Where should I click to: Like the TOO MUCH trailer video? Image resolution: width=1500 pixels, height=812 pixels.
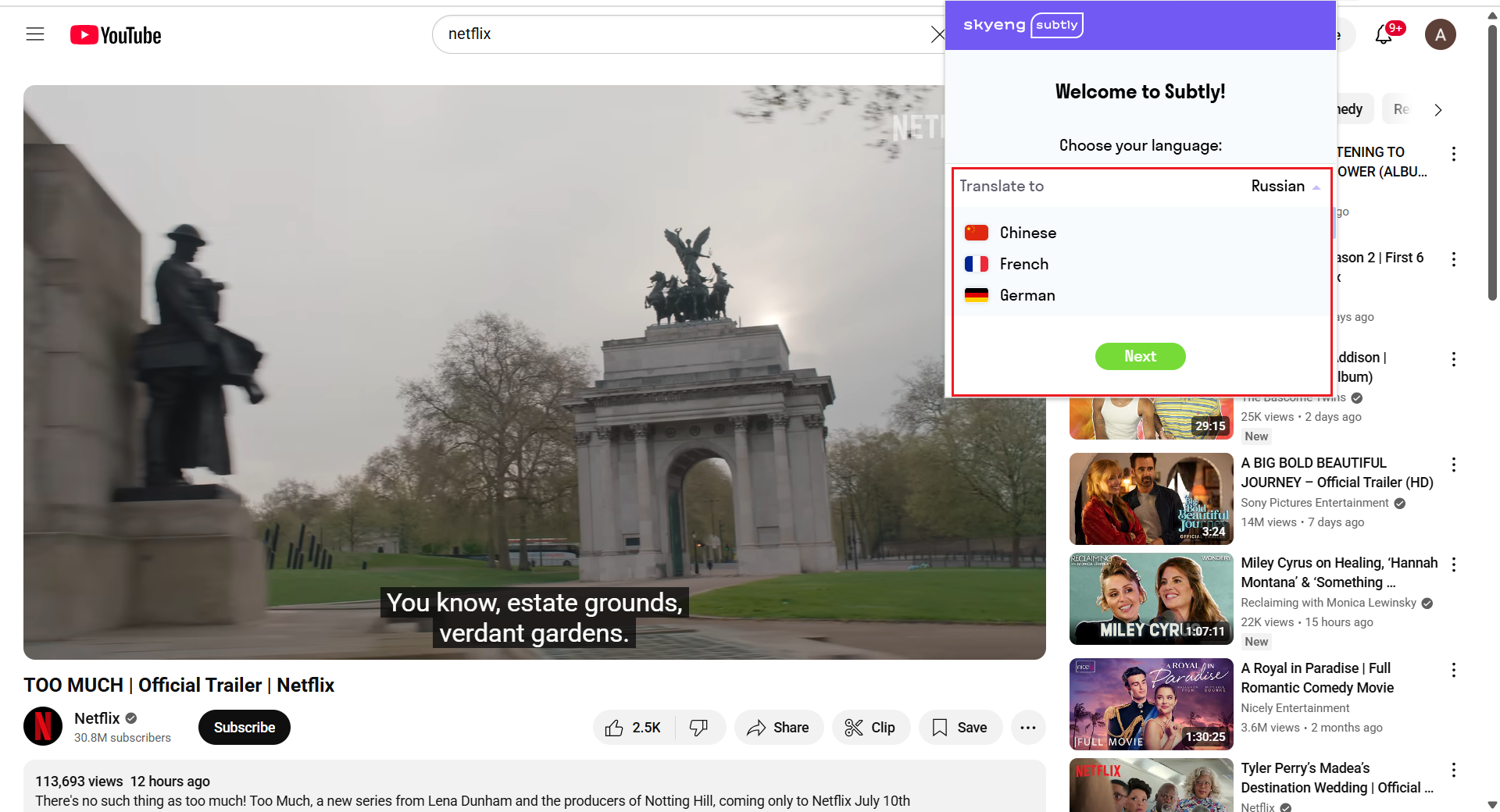pos(634,728)
